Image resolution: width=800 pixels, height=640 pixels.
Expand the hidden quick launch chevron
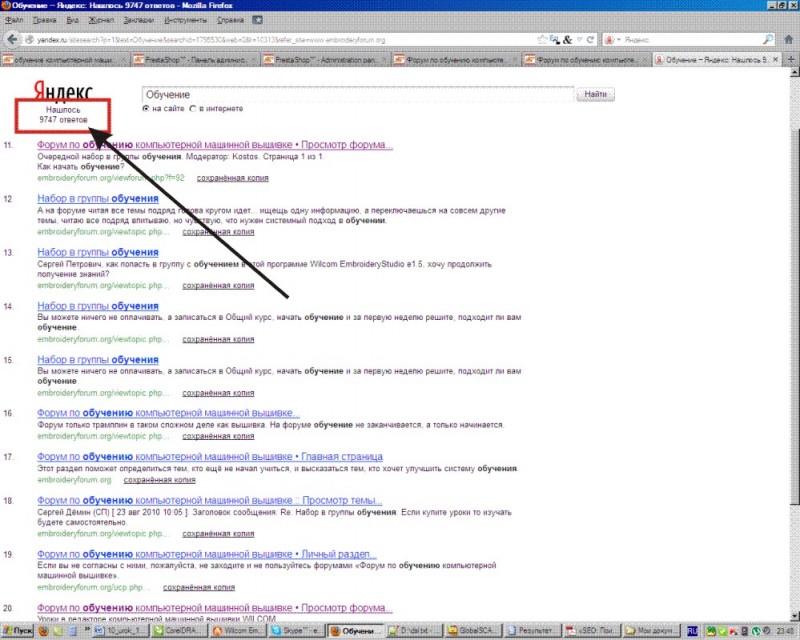[x=87, y=629]
